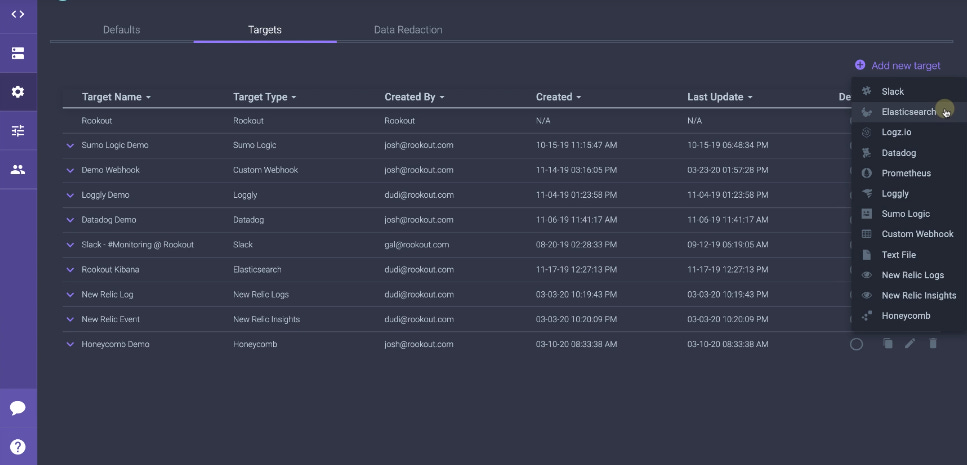Click the Text File icon in the dropdown
The image size is (967, 465).
[866, 255]
